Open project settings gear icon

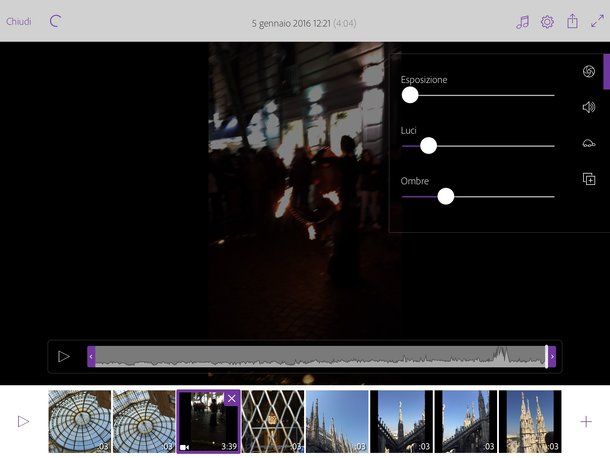coord(547,22)
